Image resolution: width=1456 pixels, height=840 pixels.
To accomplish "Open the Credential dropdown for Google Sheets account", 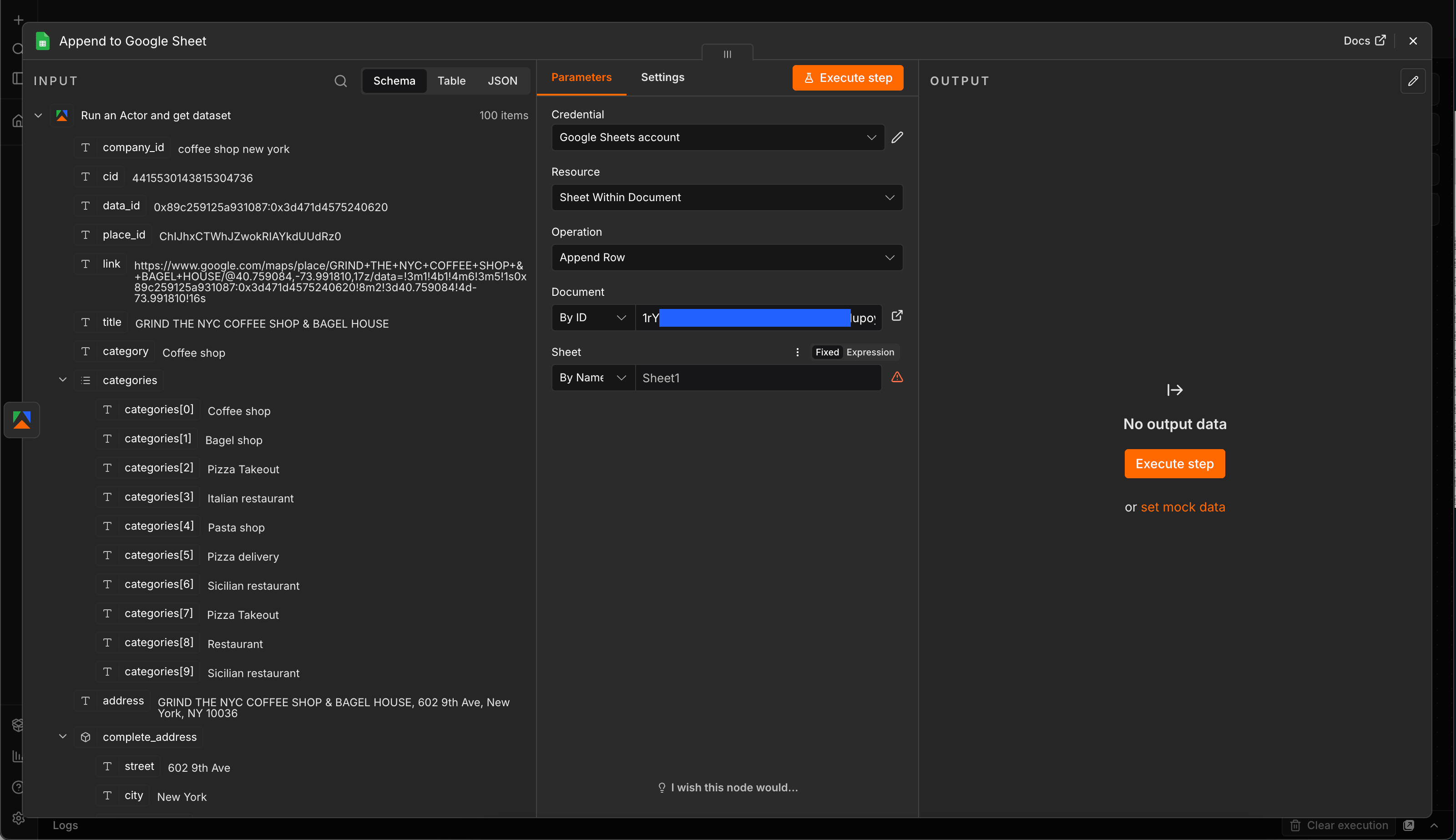I will click(718, 137).
